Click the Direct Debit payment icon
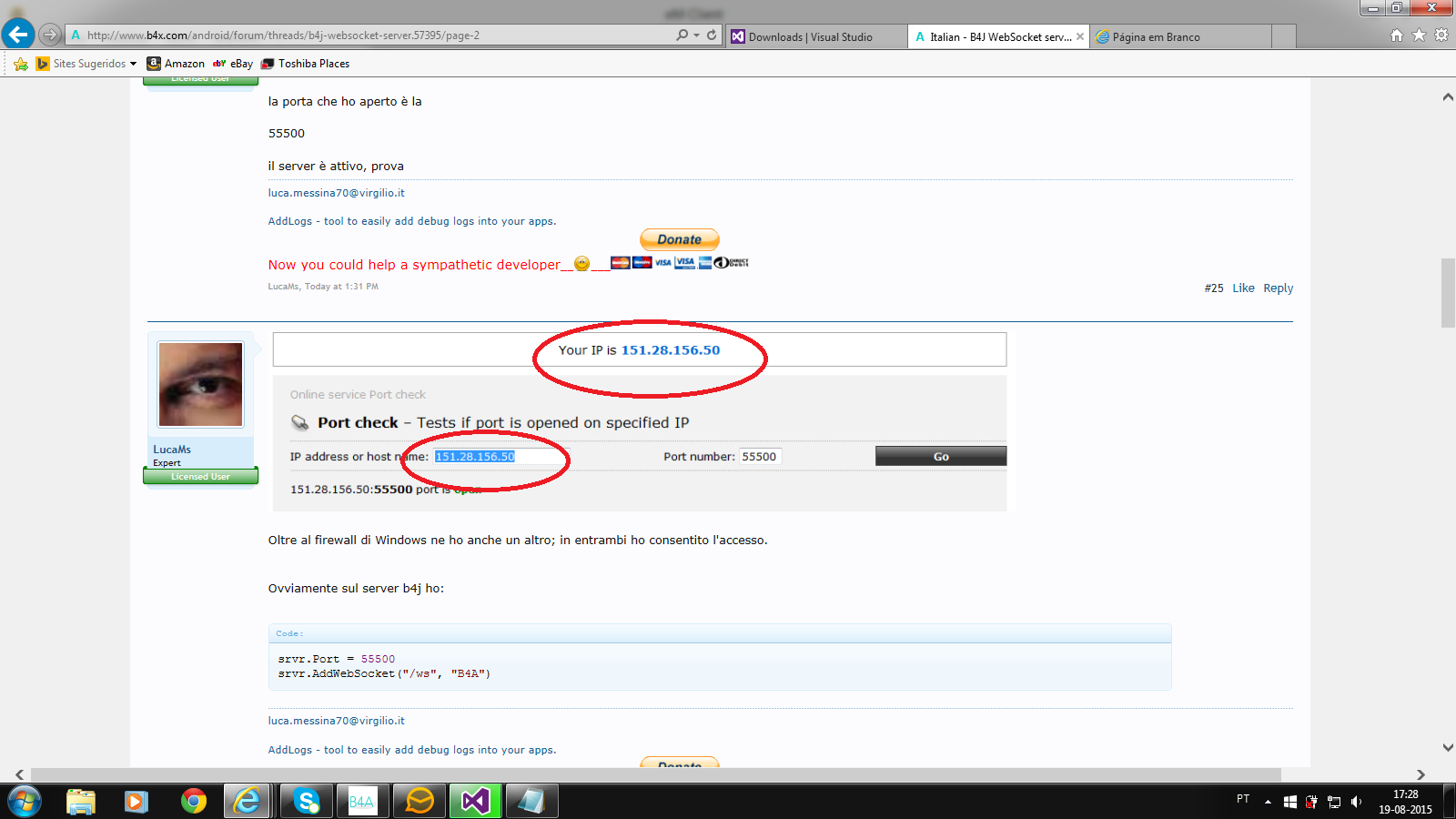 [732, 263]
